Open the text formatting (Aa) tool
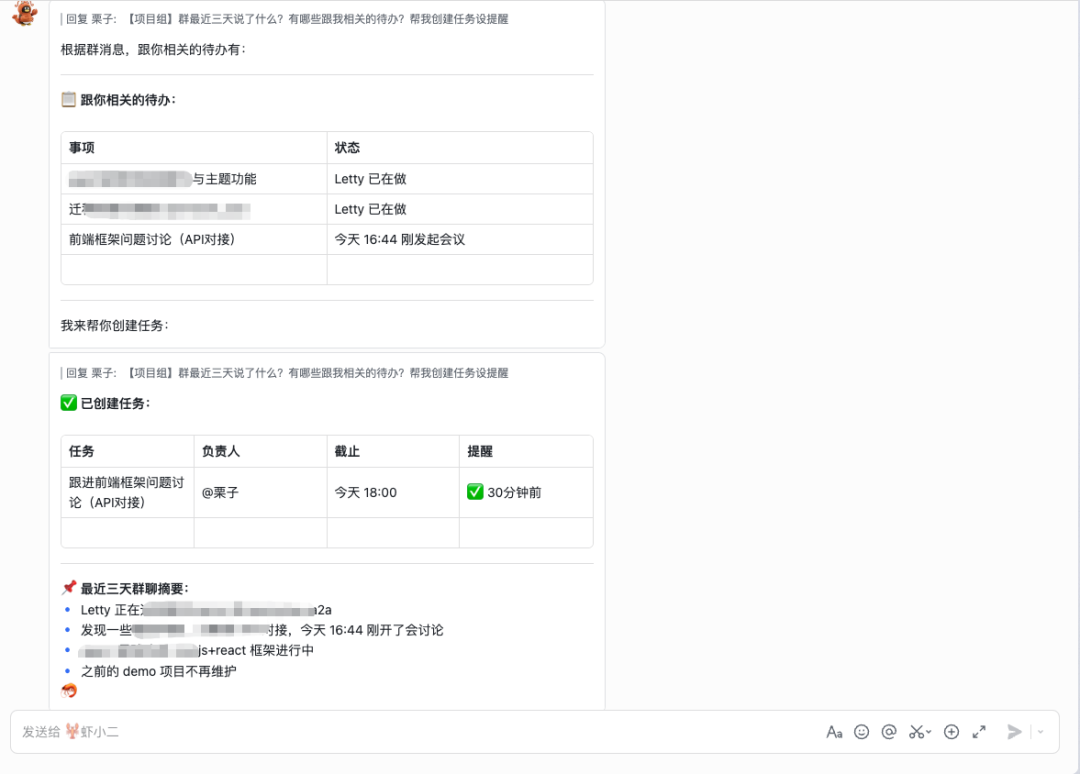This screenshot has height=774, width=1080. tap(834, 731)
